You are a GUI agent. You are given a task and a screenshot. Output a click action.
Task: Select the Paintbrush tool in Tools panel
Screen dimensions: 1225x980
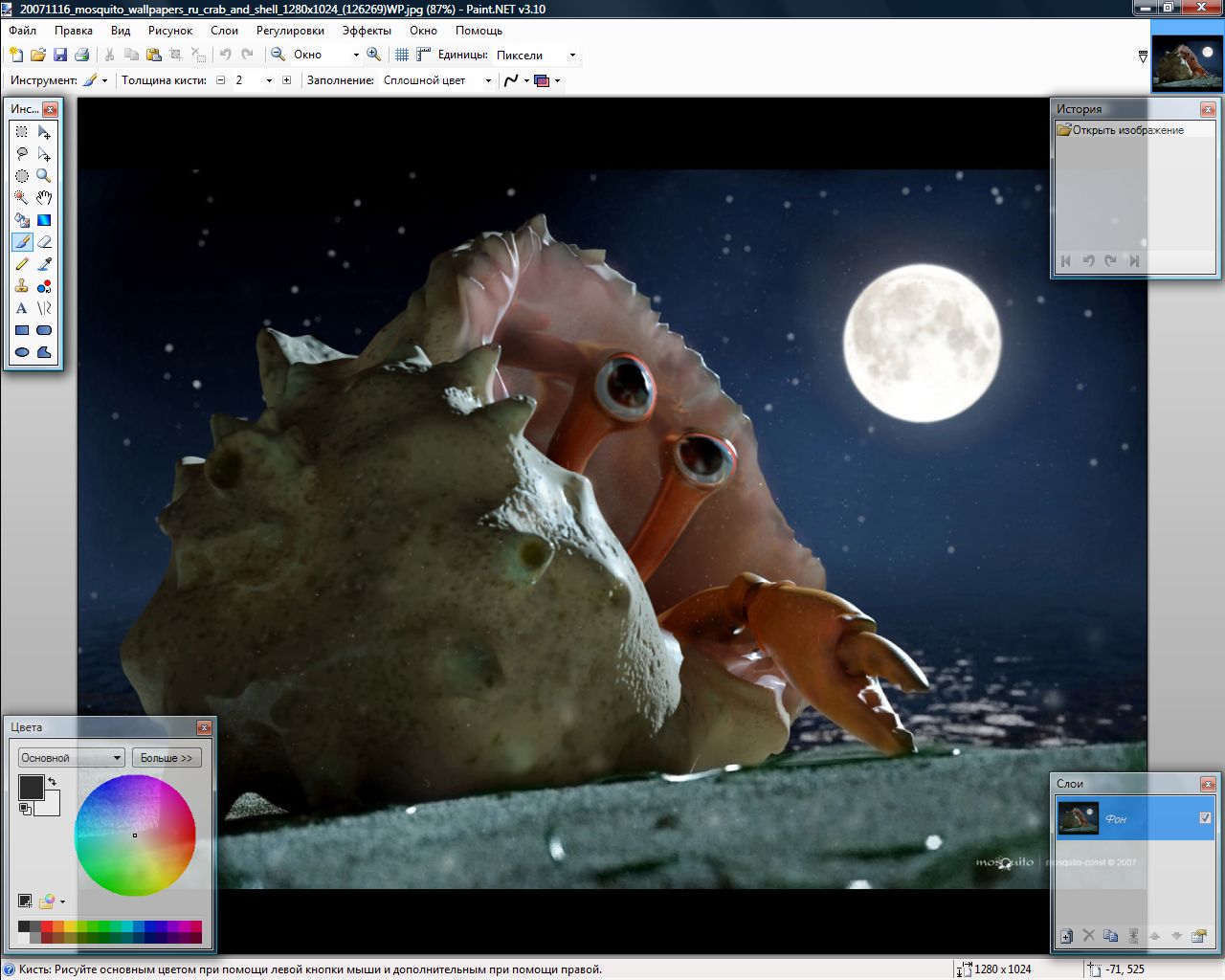22,242
